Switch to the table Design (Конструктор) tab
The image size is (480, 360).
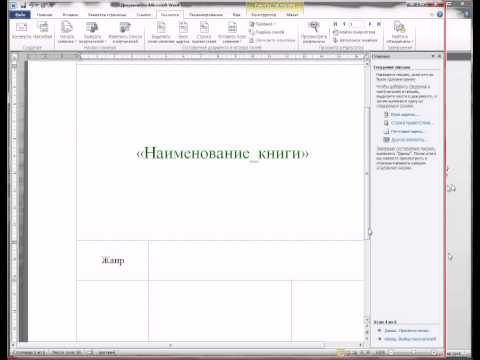tap(263, 15)
